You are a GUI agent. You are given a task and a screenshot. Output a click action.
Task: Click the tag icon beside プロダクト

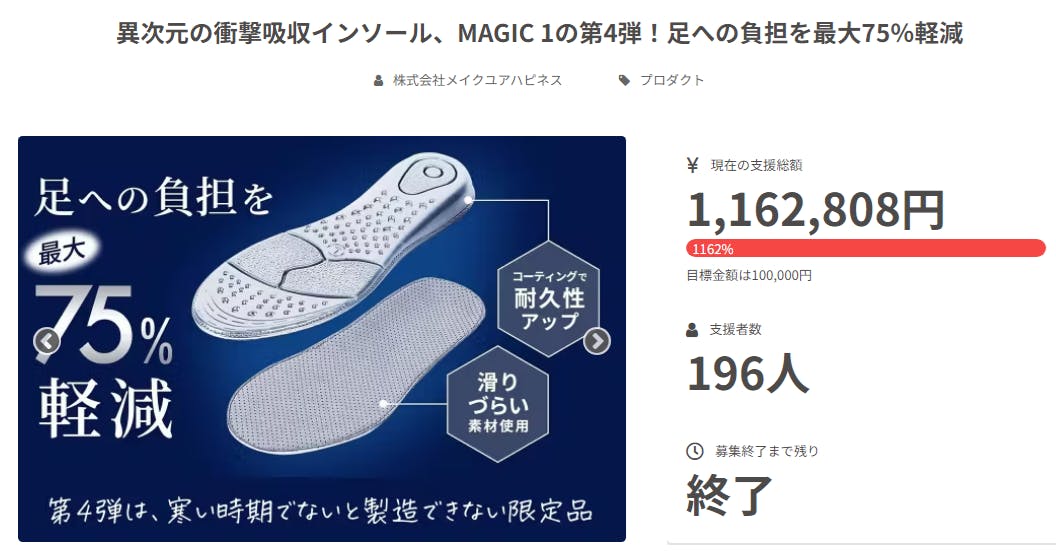(x=624, y=81)
